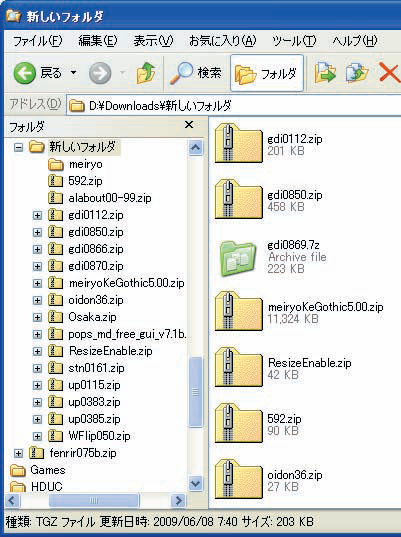Click the green Back arrow button
The image size is (401, 537).
[x=24, y=73]
